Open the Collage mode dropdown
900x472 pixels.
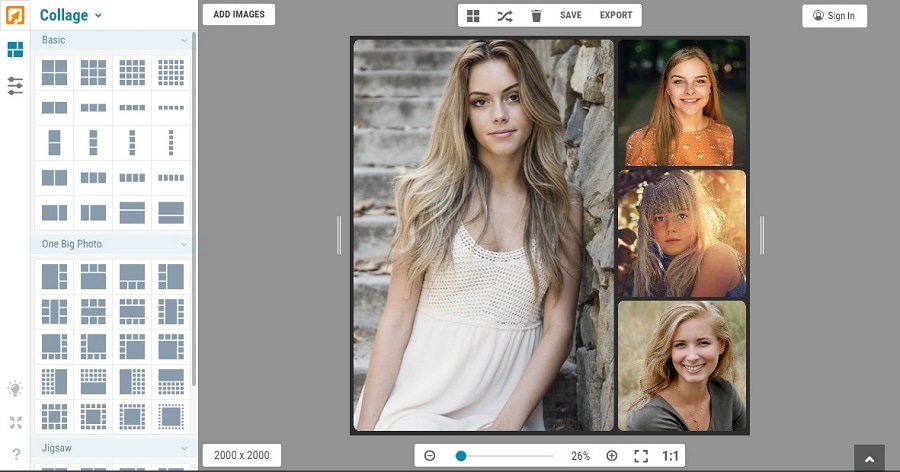coord(70,15)
